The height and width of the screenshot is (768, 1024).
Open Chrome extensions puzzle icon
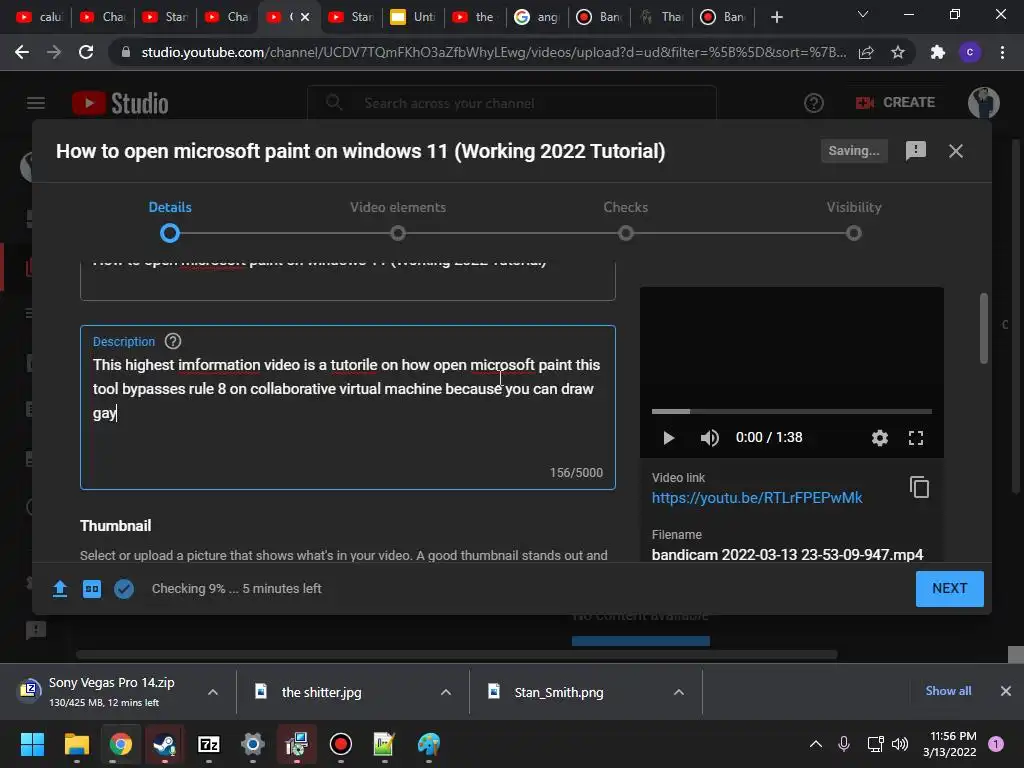938,52
